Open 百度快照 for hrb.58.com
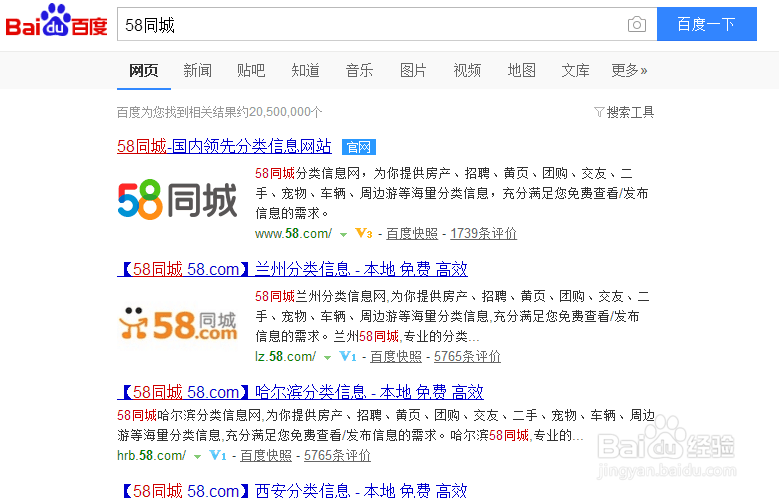Image resolution: width=779 pixels, height=498 pixels. click(266, 455)
